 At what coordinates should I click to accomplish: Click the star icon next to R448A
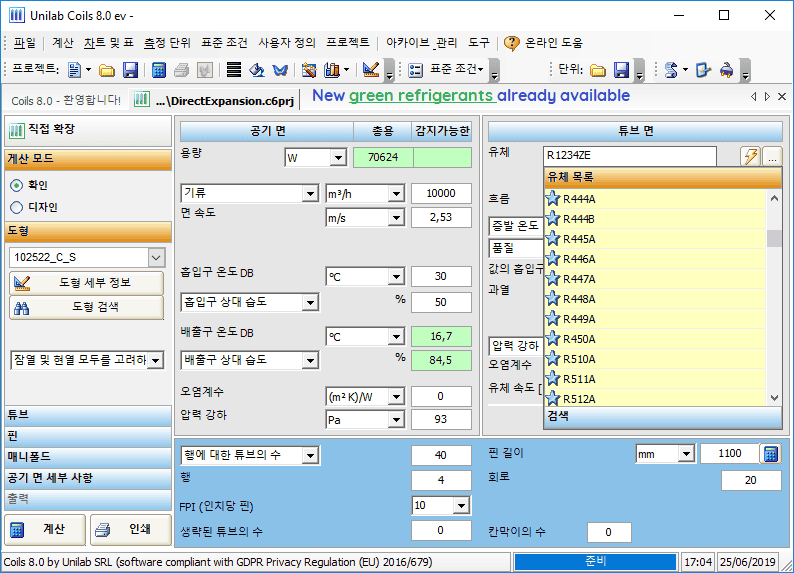(x=552, y=299)
